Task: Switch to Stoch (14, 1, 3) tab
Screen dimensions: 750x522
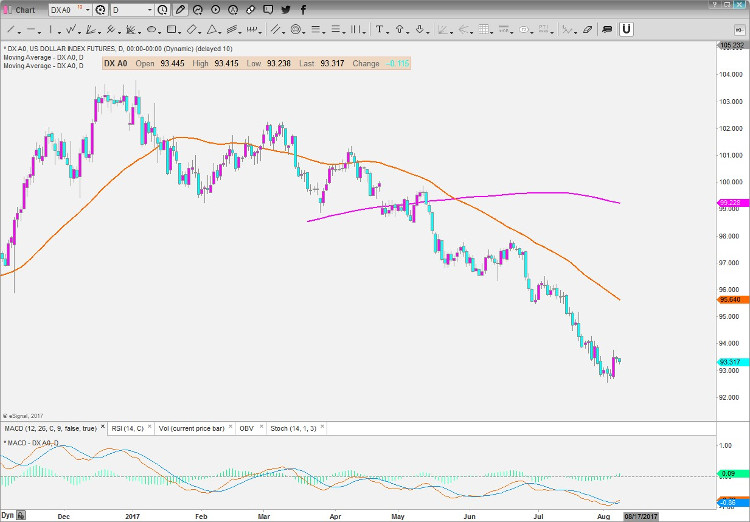Action: [x=293, y=428]
